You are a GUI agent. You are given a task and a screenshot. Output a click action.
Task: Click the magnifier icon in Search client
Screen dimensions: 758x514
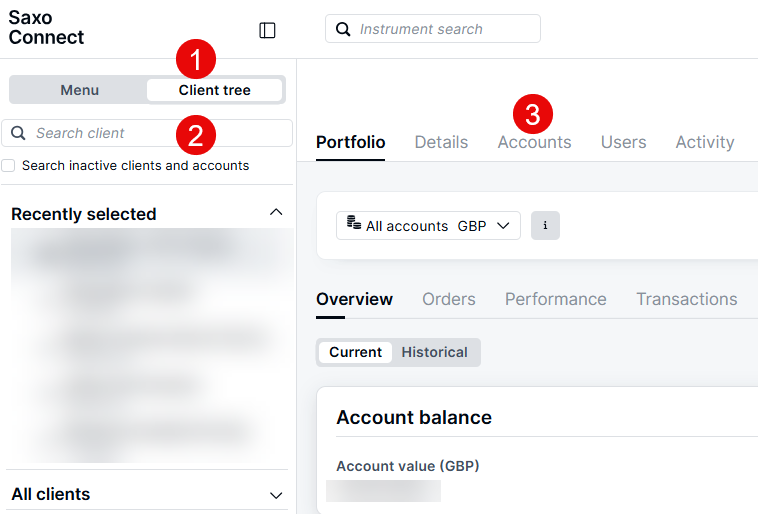click(18, 133)
